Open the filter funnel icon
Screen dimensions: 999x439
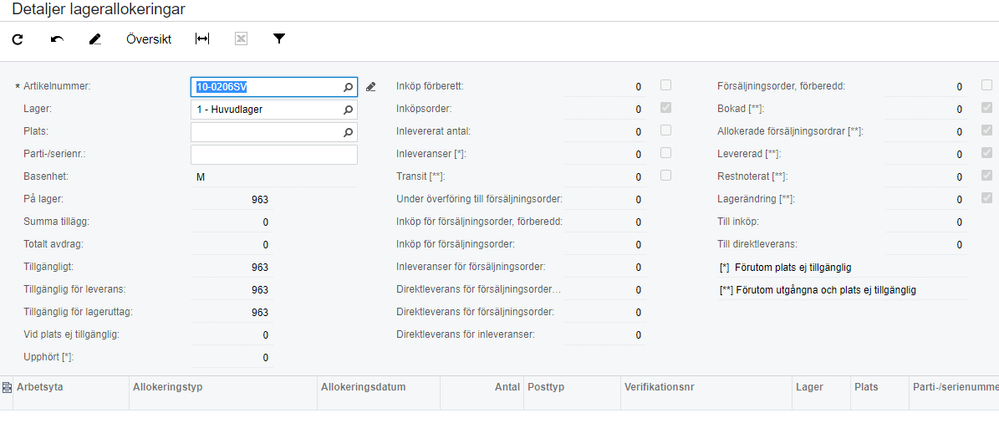point(279,40)
